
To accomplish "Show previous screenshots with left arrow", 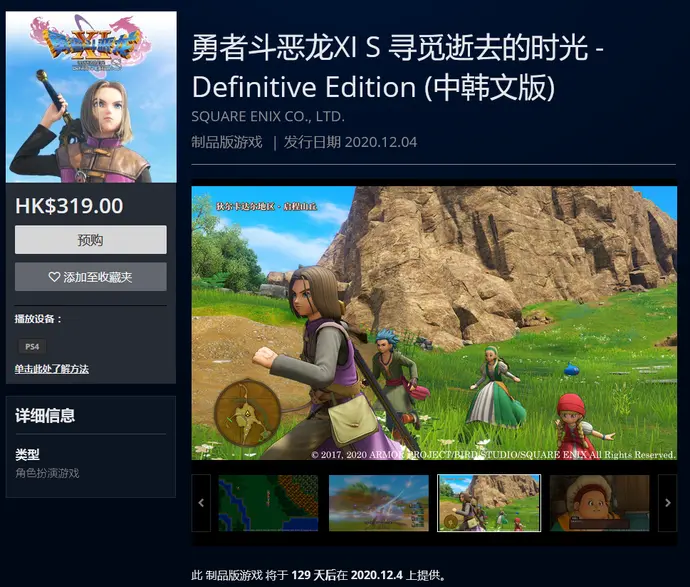I will pos(201,503).
